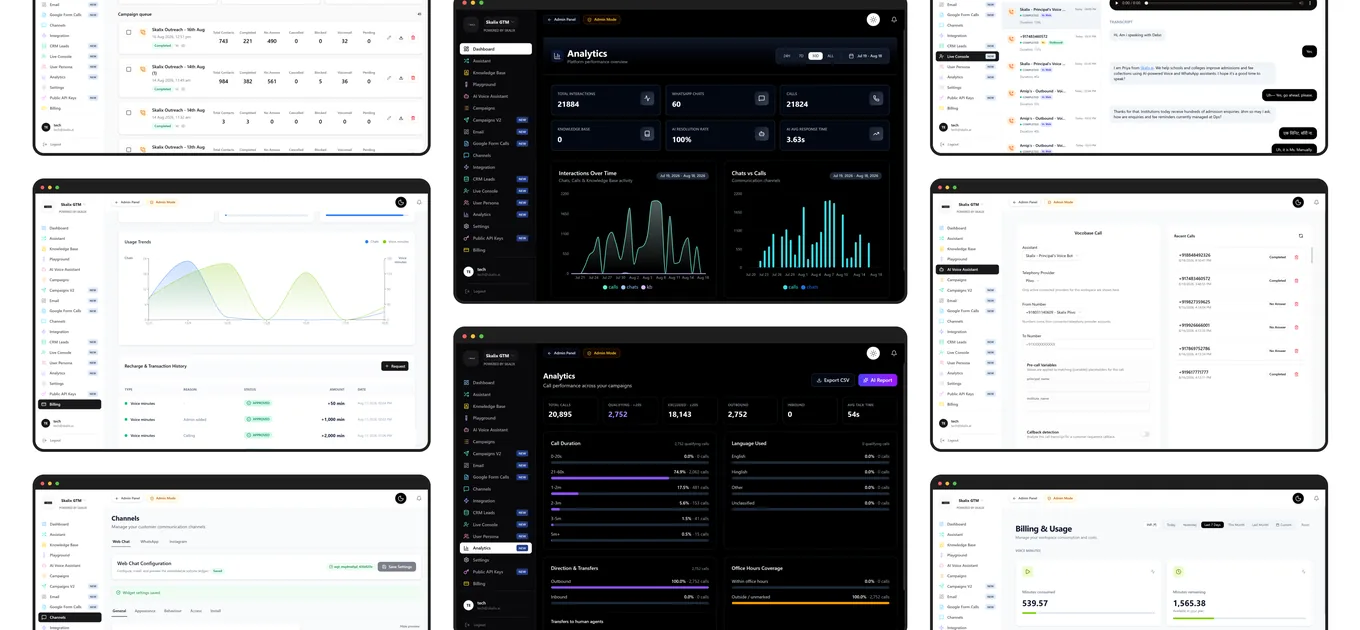The height and width of the screenshot is (630, 1360).
Task: Delete Skalix Outreach - 16th Aug campaign
Action: tap(413, 38)
